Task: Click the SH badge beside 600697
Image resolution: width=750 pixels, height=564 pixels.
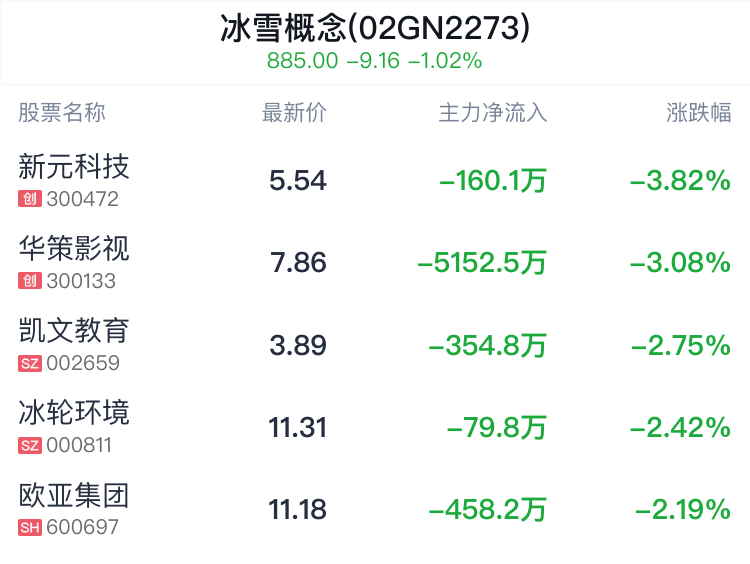Action: [x=30, y=527]
